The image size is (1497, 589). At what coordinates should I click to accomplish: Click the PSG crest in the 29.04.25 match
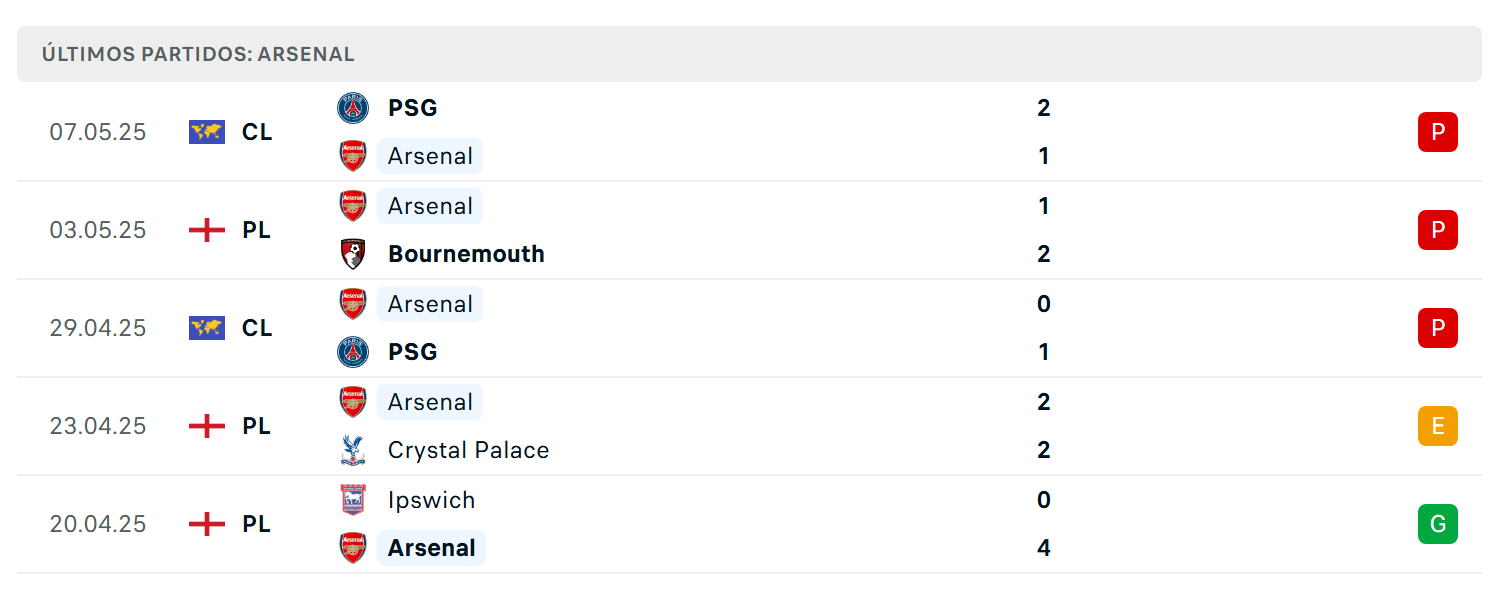[353, 352]
